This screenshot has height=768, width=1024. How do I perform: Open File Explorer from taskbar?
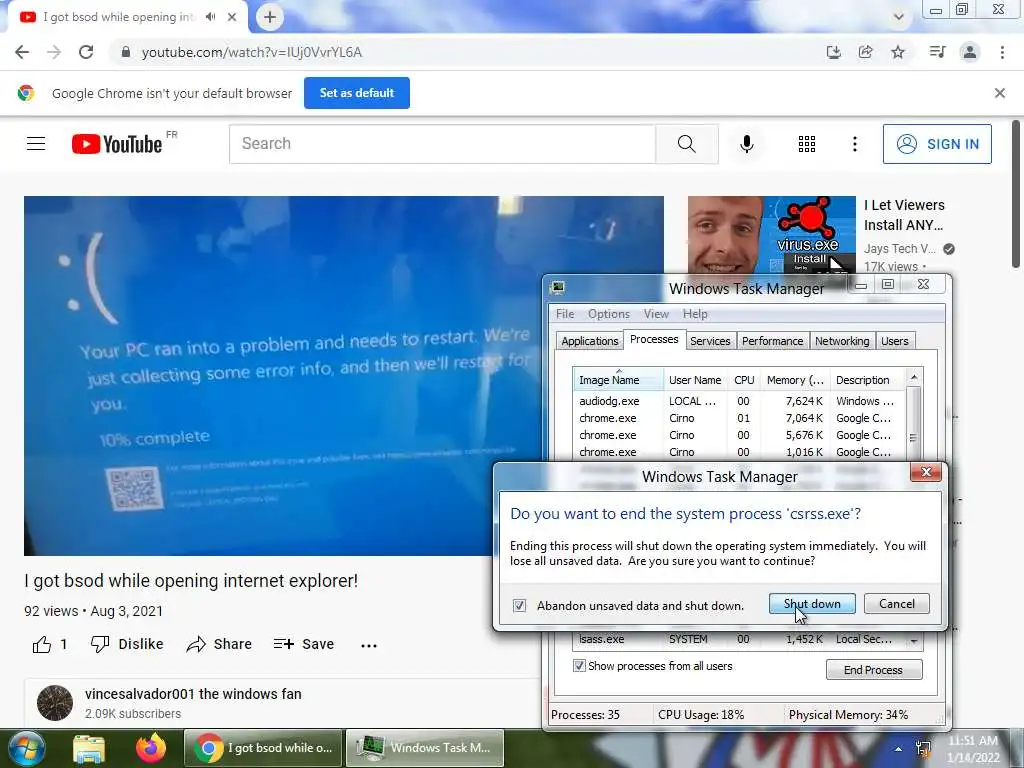89,748
